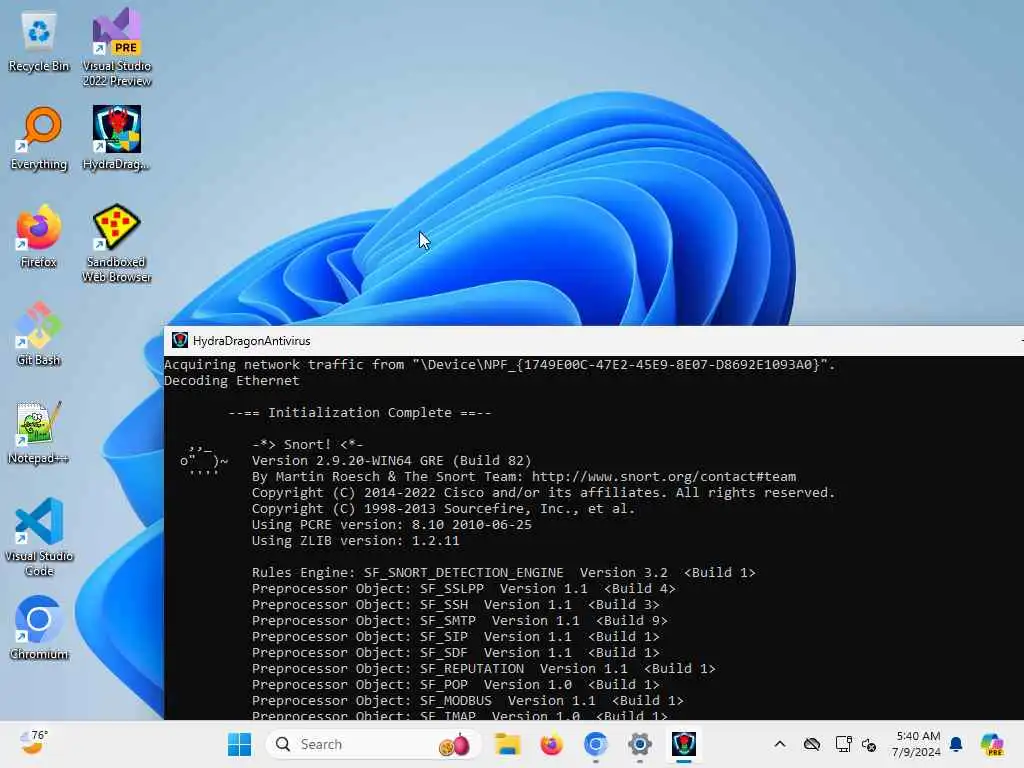Image resolution: width=1024 pixels, height=768 pixels.
Task: Click the search highlight fruit icon
Action: (x=455, y=744)
